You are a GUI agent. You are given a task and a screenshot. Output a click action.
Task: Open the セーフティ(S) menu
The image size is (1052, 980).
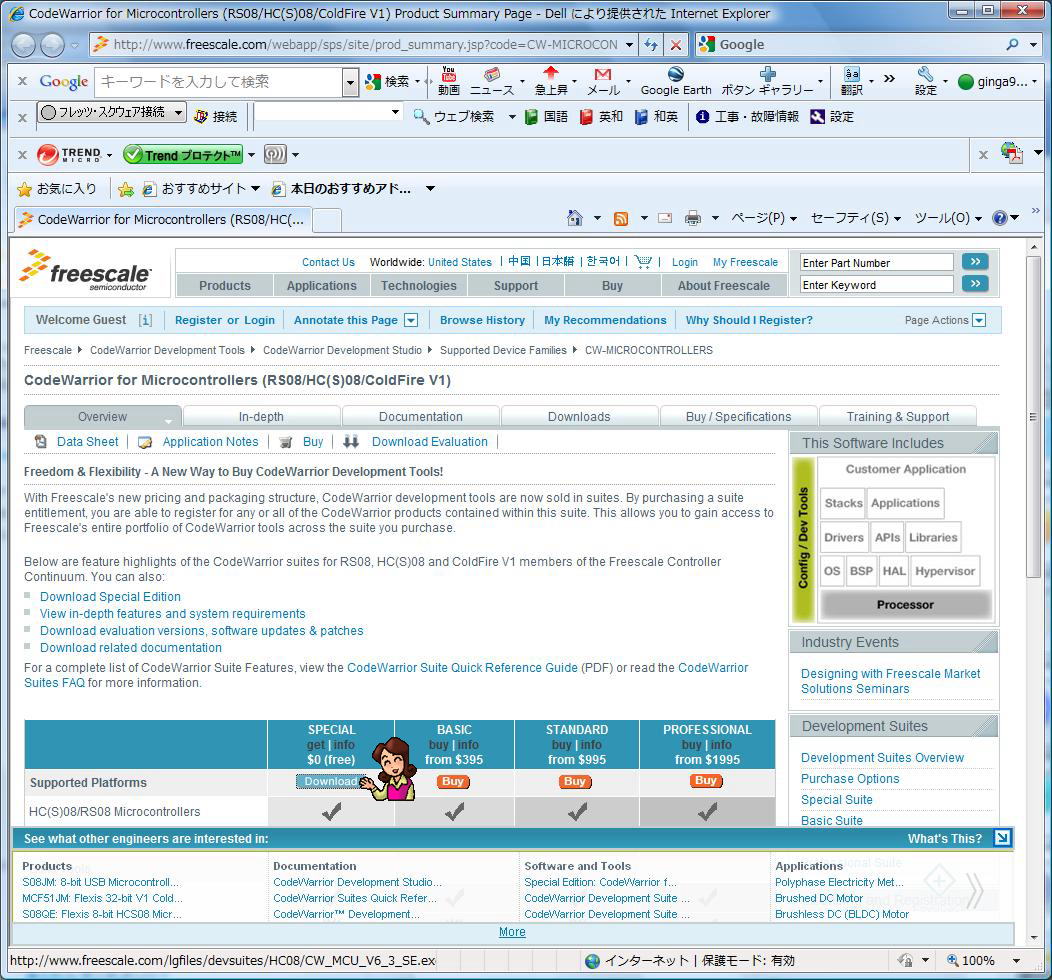coord(855,218)
